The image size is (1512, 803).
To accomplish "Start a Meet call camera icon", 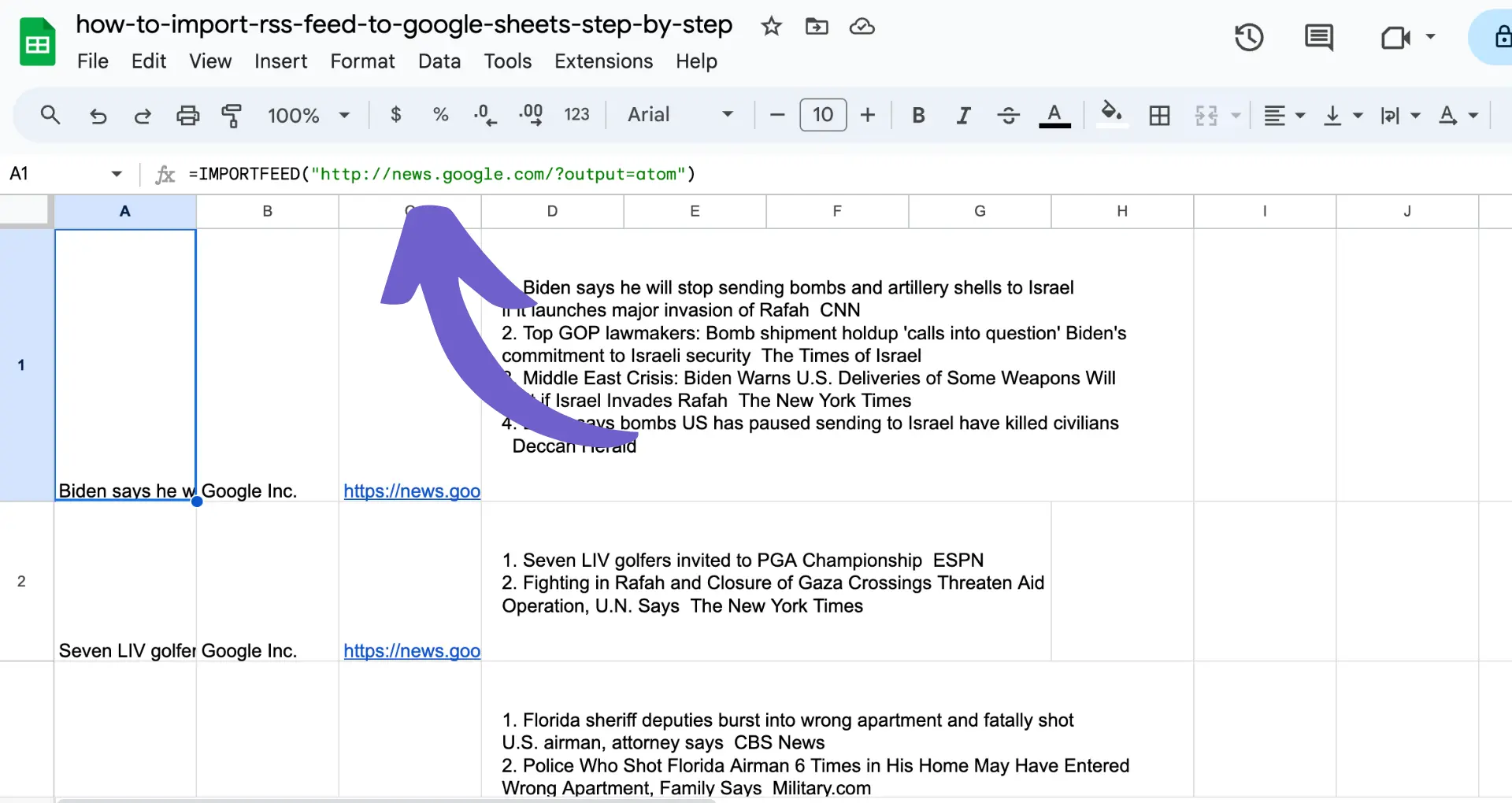I will coord(1395,37).
